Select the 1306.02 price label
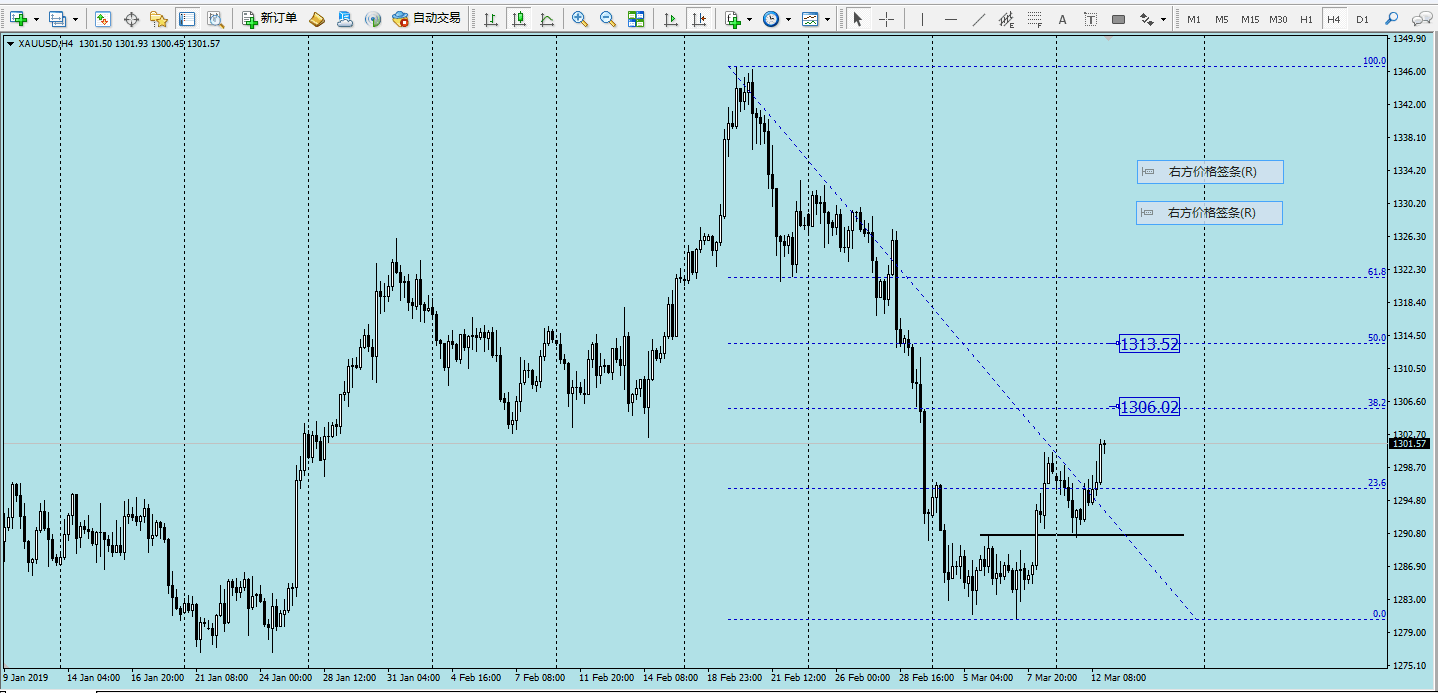 tap(1150, 407)
